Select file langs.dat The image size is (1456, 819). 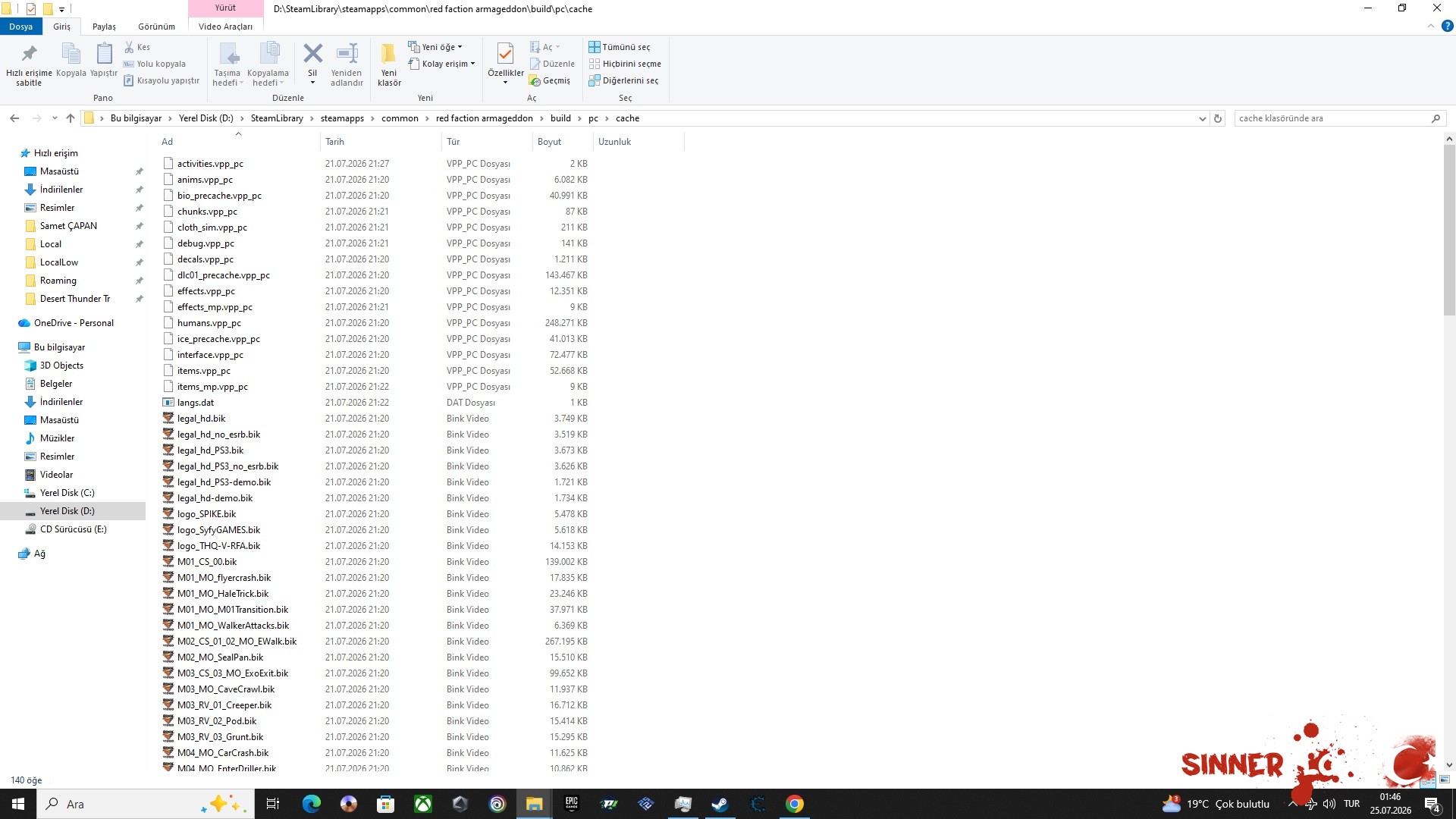tap(196, 403)
